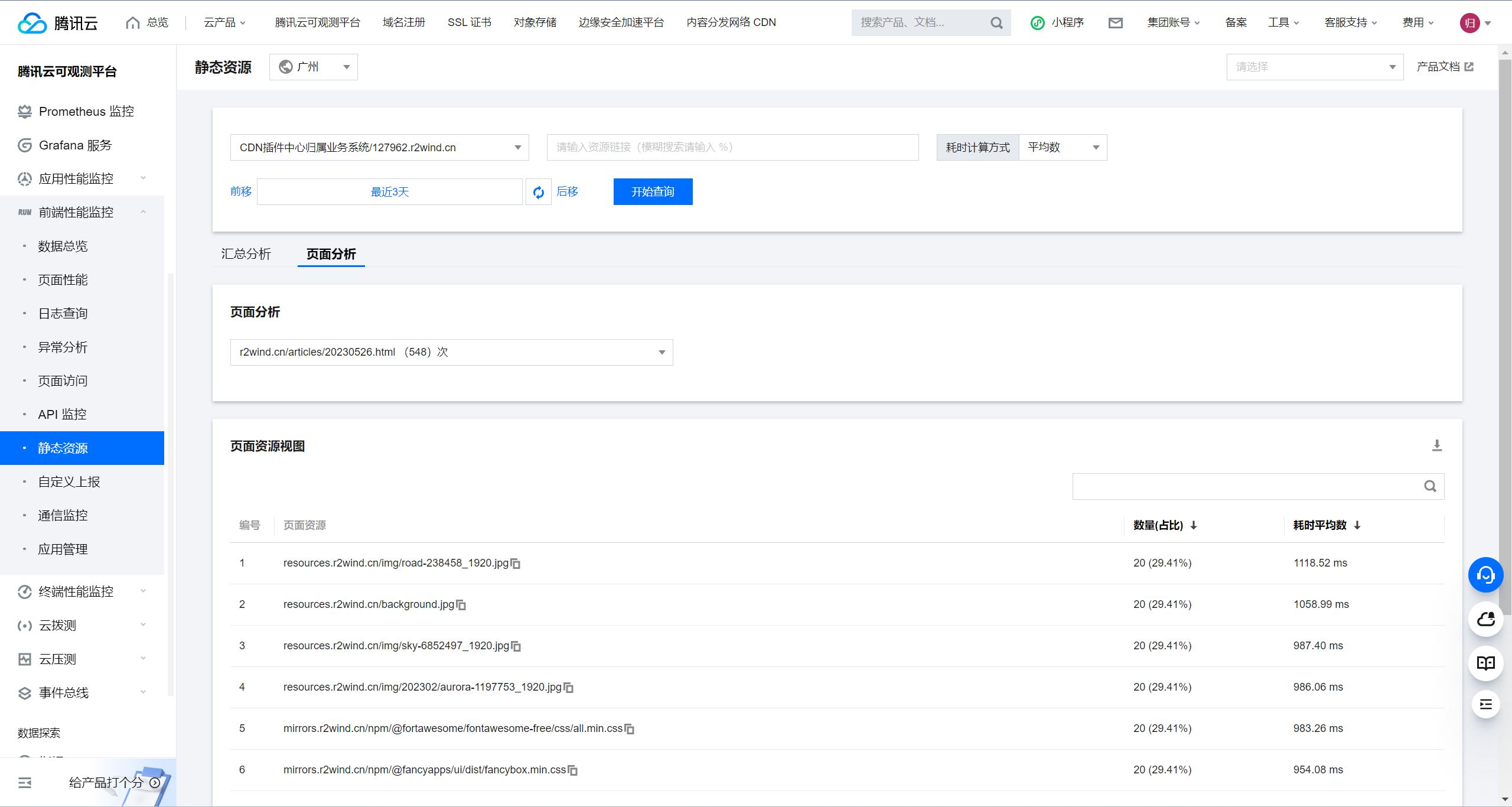Click the 后移 navigation button
1512x807 pixels.
click(568, 192)
